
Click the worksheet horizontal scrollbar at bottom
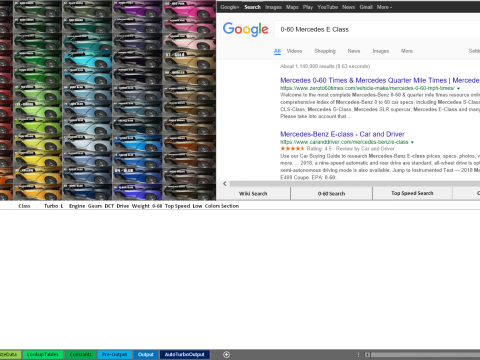pyautogui.click(x=425, y=355)
